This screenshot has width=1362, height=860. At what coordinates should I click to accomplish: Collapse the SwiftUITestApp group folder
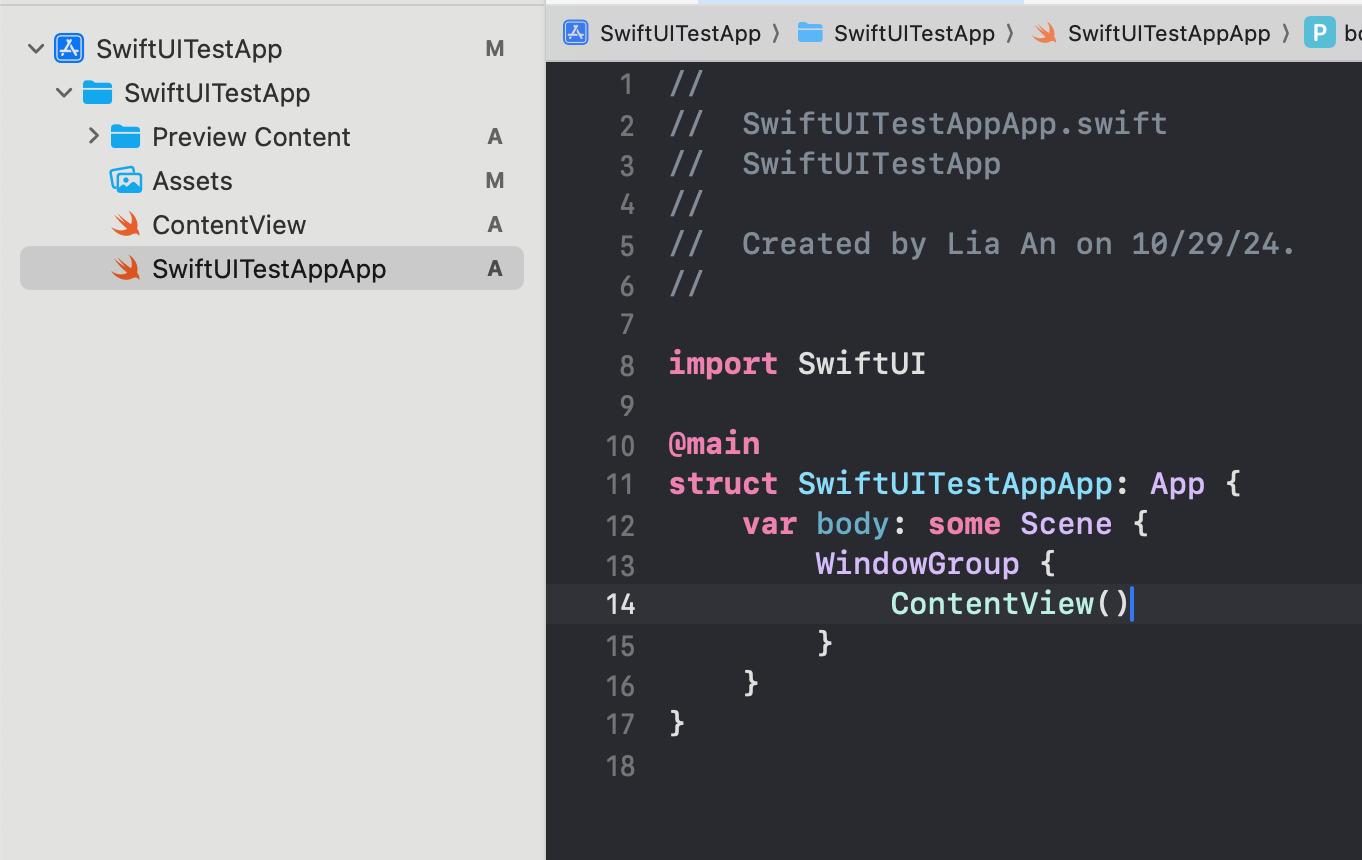click(x=64, y=92)
